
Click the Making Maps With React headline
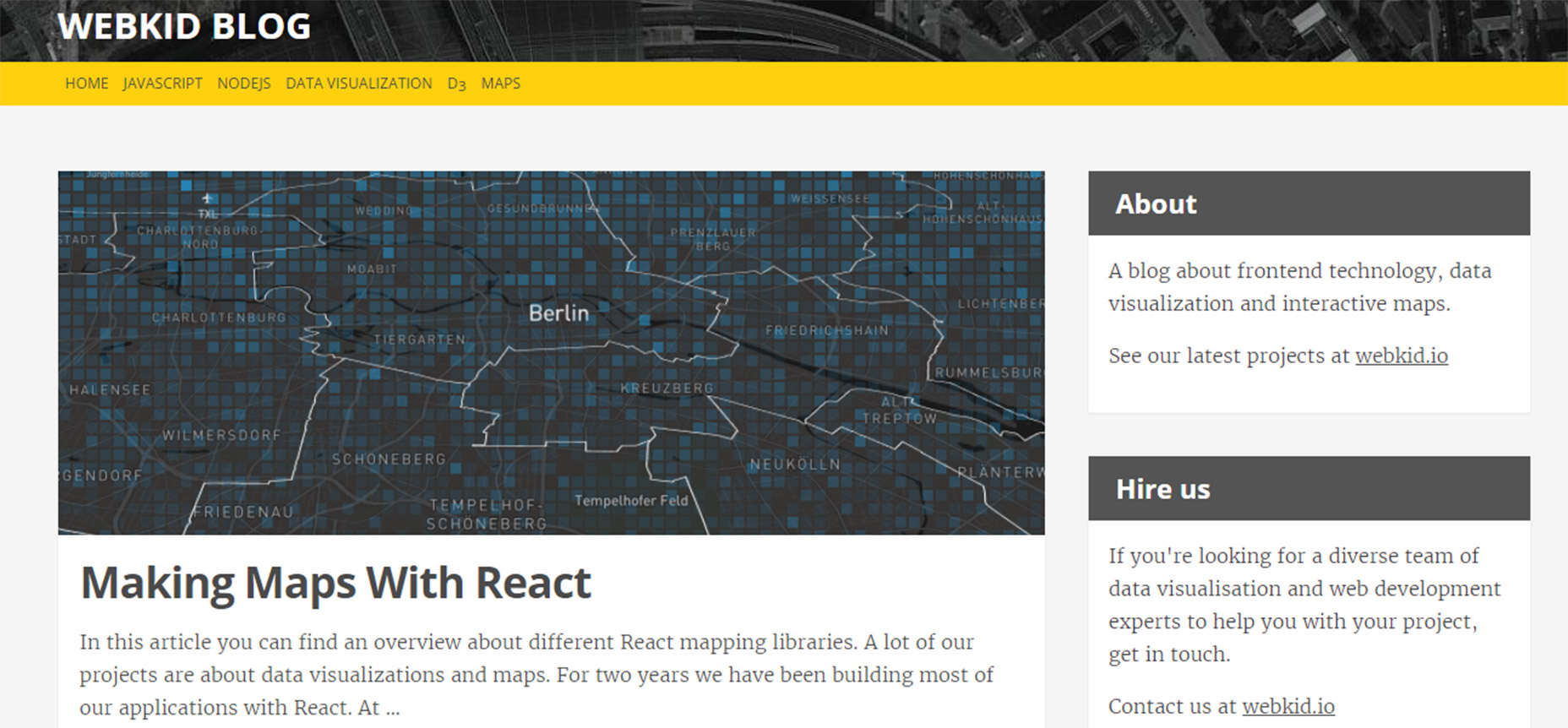[335, 583]
